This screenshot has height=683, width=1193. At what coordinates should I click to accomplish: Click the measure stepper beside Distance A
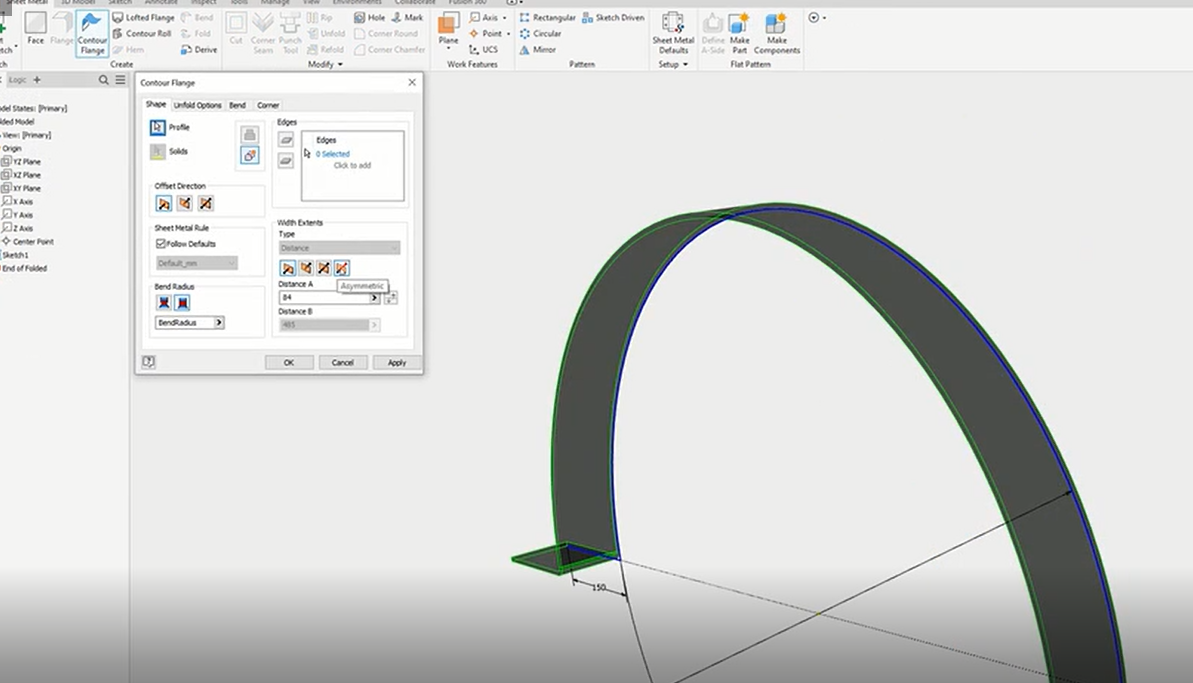(390, 298)
